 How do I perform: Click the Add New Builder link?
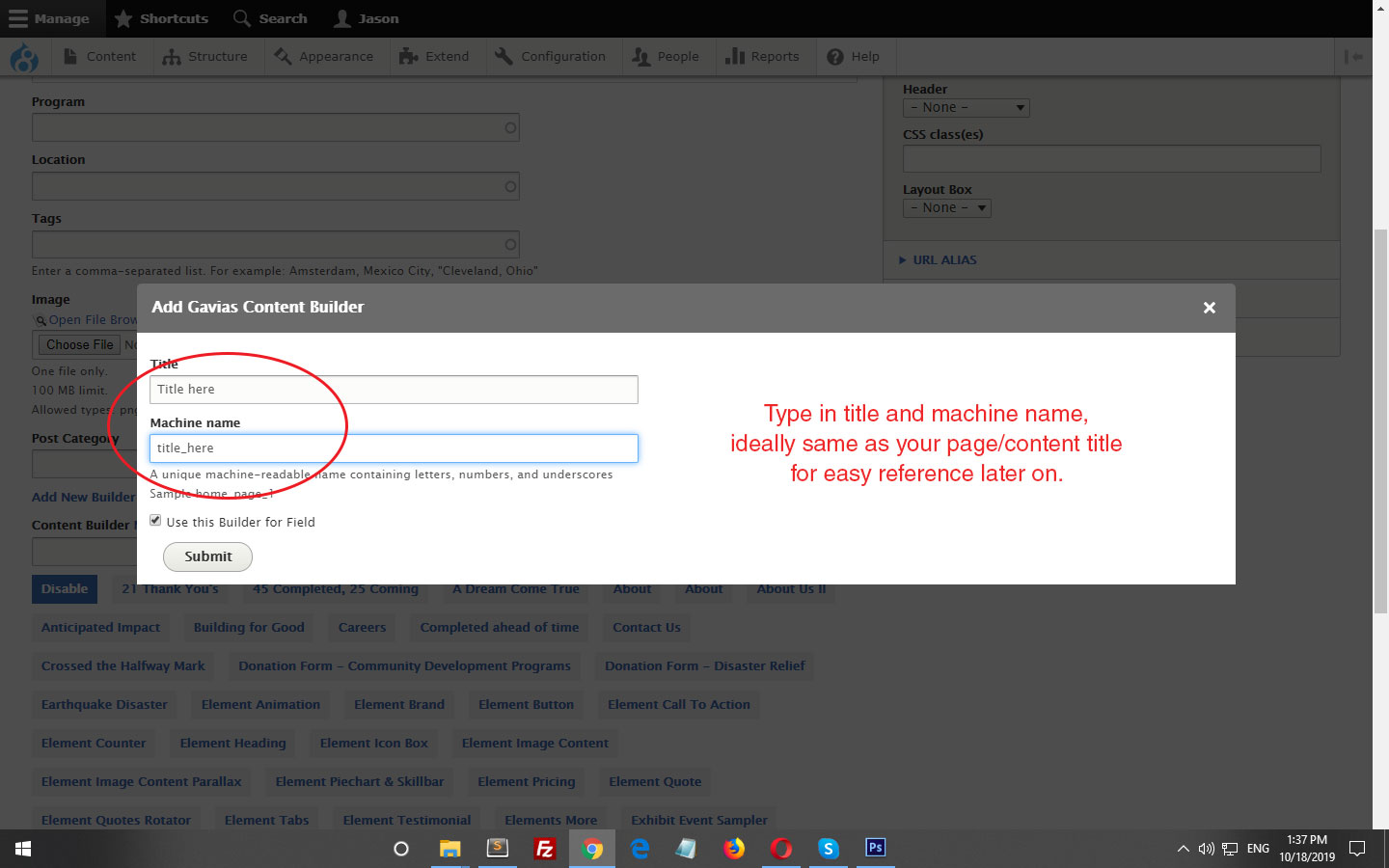coord(84,497)
